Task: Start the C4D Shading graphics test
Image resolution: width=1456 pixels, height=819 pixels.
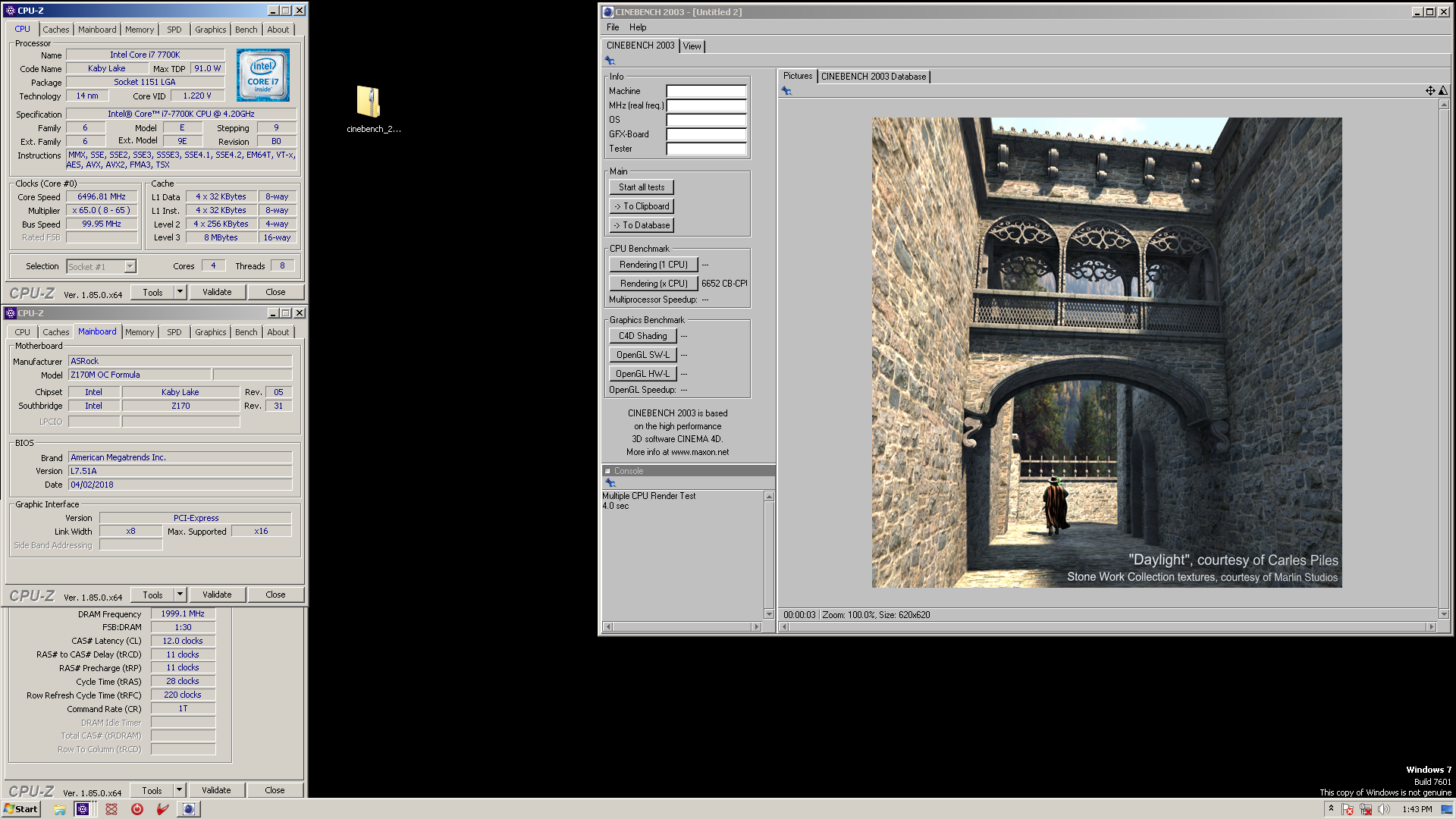Action: (x=643, y=336)
